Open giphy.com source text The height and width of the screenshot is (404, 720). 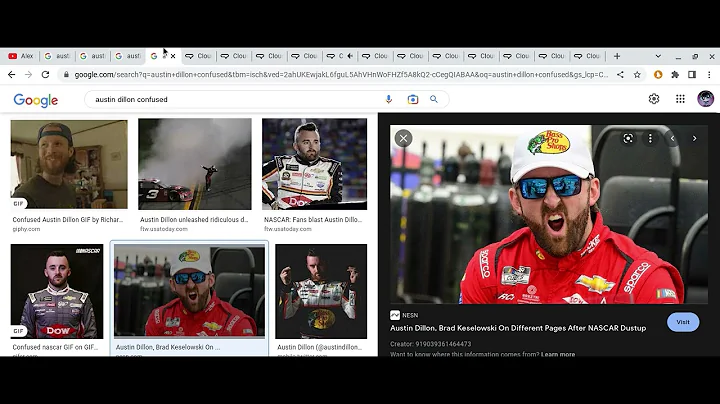(x=26, y=229)
